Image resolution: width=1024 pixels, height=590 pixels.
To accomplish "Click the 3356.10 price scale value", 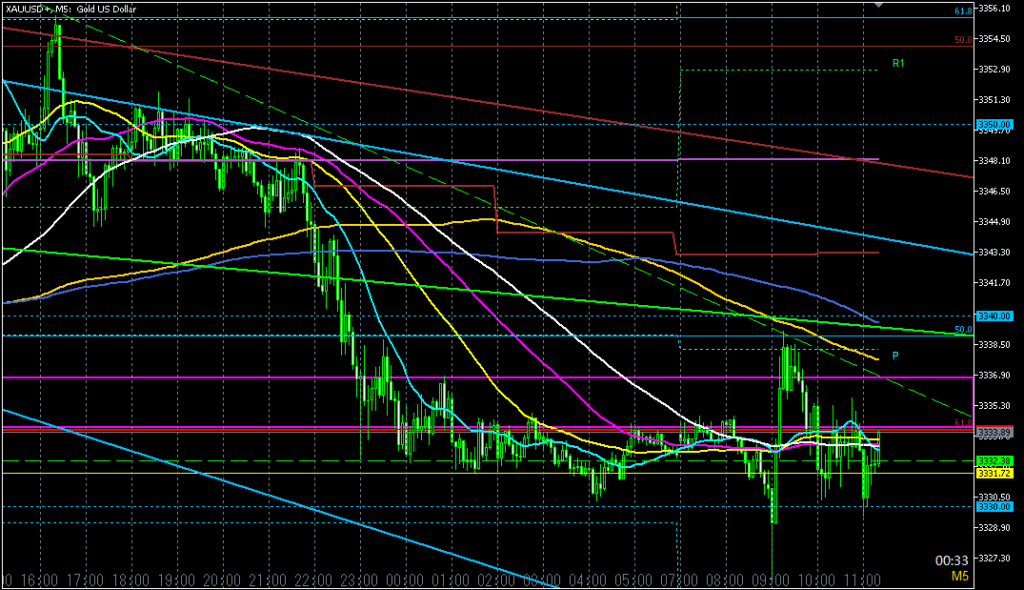I will point(994,8).
